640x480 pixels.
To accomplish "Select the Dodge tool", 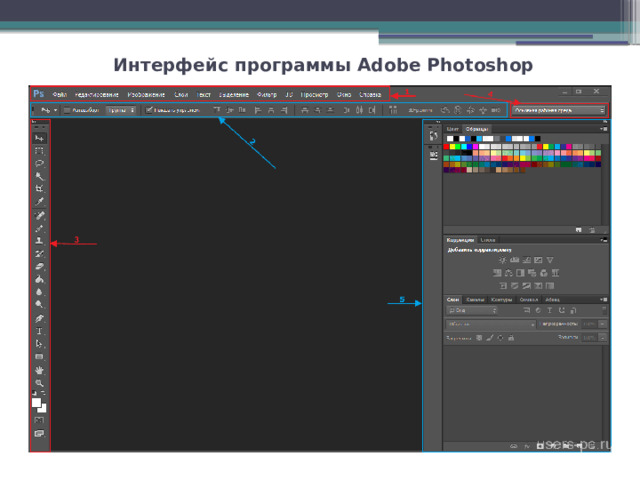I will point(39,304).
